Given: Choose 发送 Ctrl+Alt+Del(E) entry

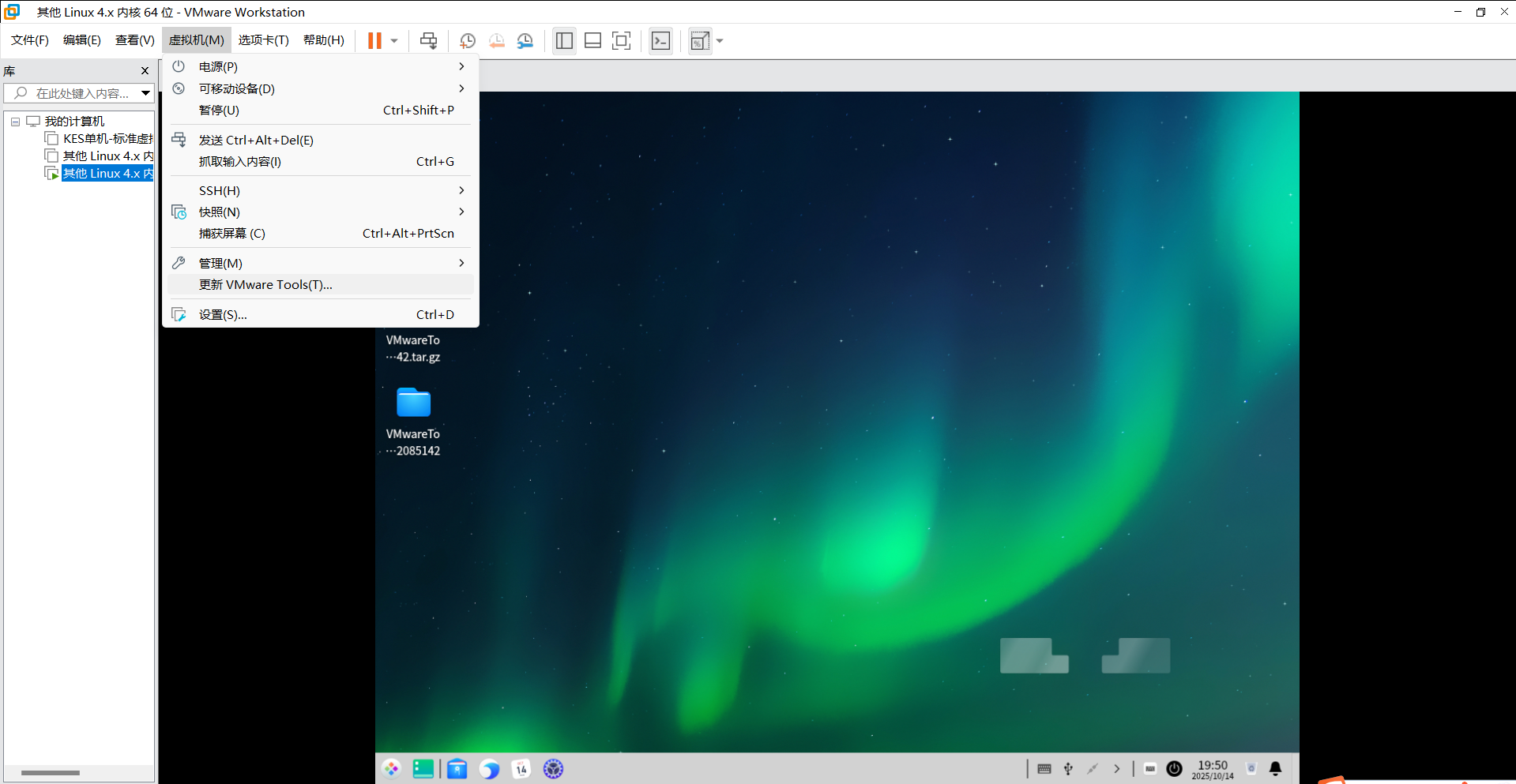Looking at the screenshot, I should (321, 140).
